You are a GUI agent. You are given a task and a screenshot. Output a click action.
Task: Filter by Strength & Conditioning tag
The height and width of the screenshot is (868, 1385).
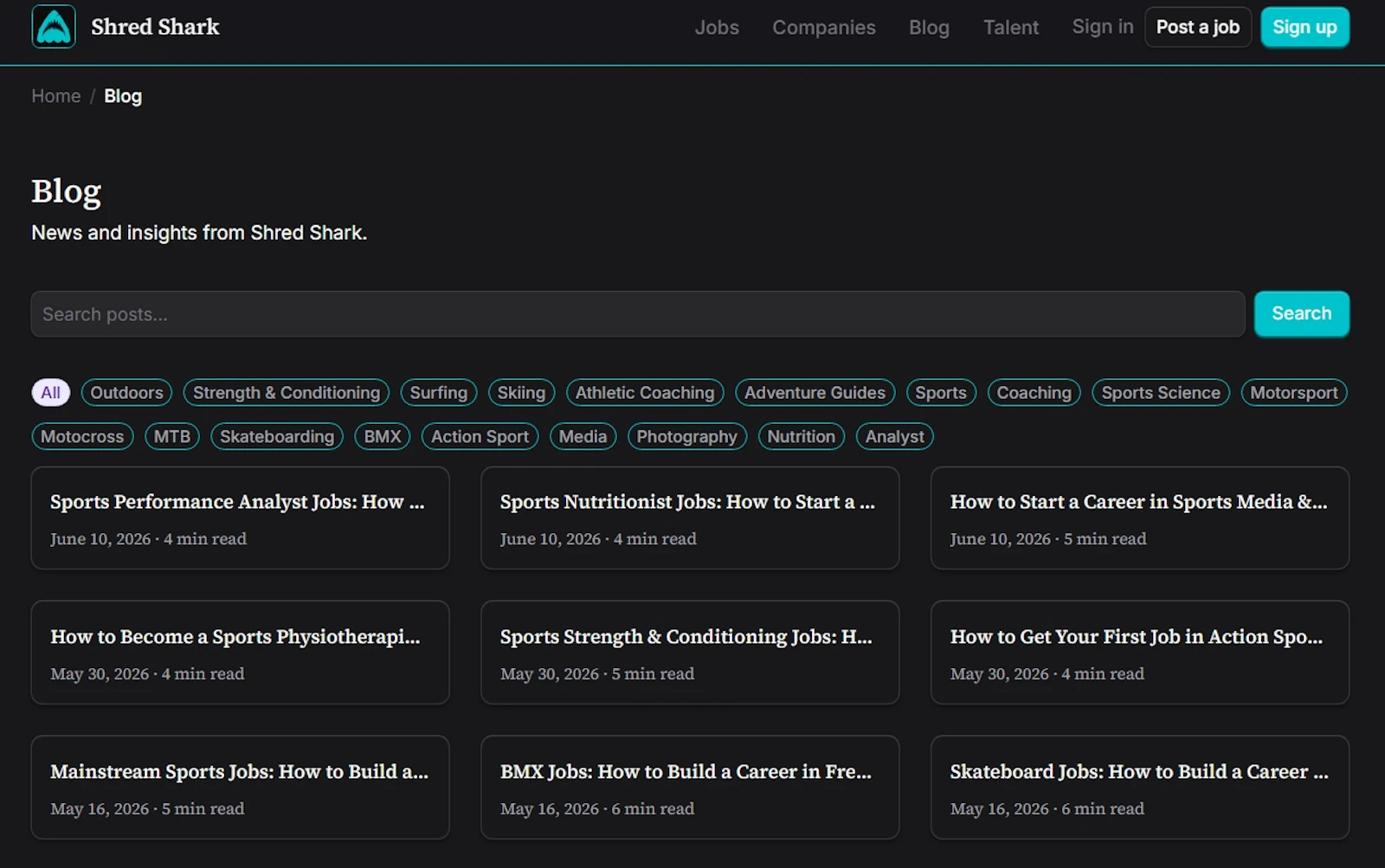coord(287,393)
